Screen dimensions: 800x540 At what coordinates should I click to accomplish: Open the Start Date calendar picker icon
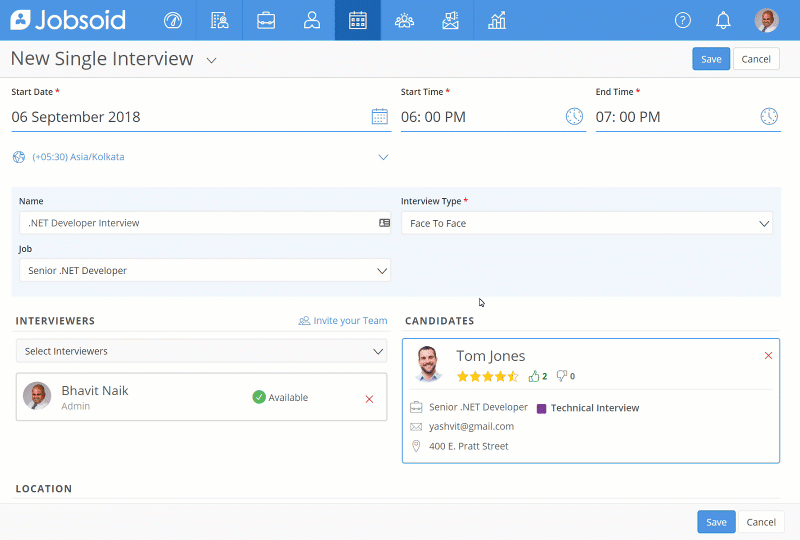pos(380,116)
